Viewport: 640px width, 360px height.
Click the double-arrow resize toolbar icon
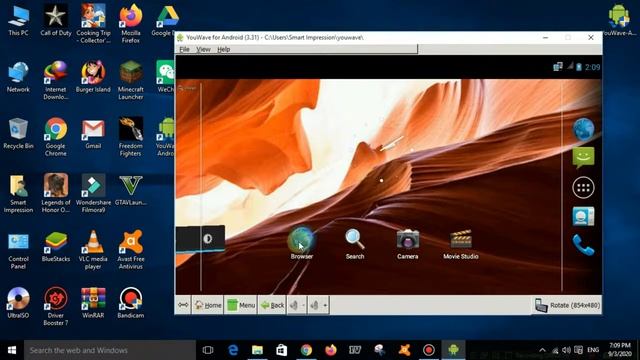(x=183, y=305)
